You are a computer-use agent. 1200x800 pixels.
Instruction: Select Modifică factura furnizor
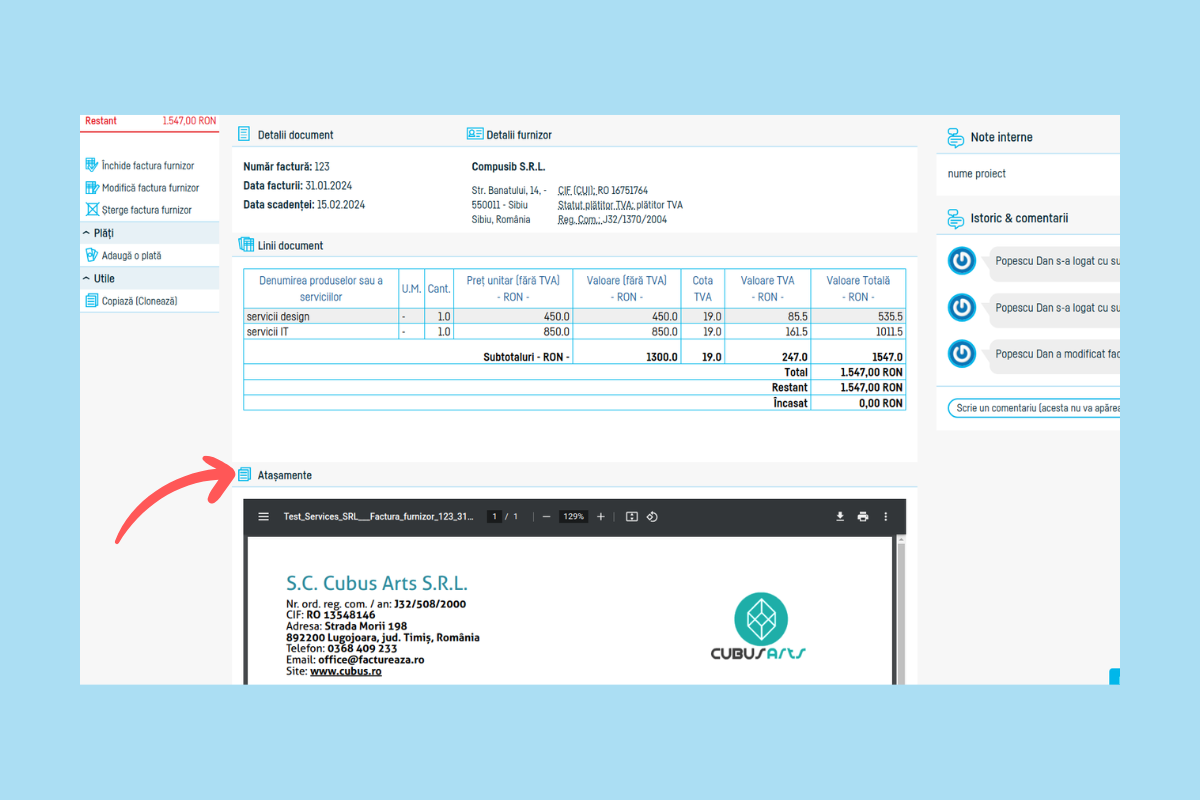click(x=149, y=188)
